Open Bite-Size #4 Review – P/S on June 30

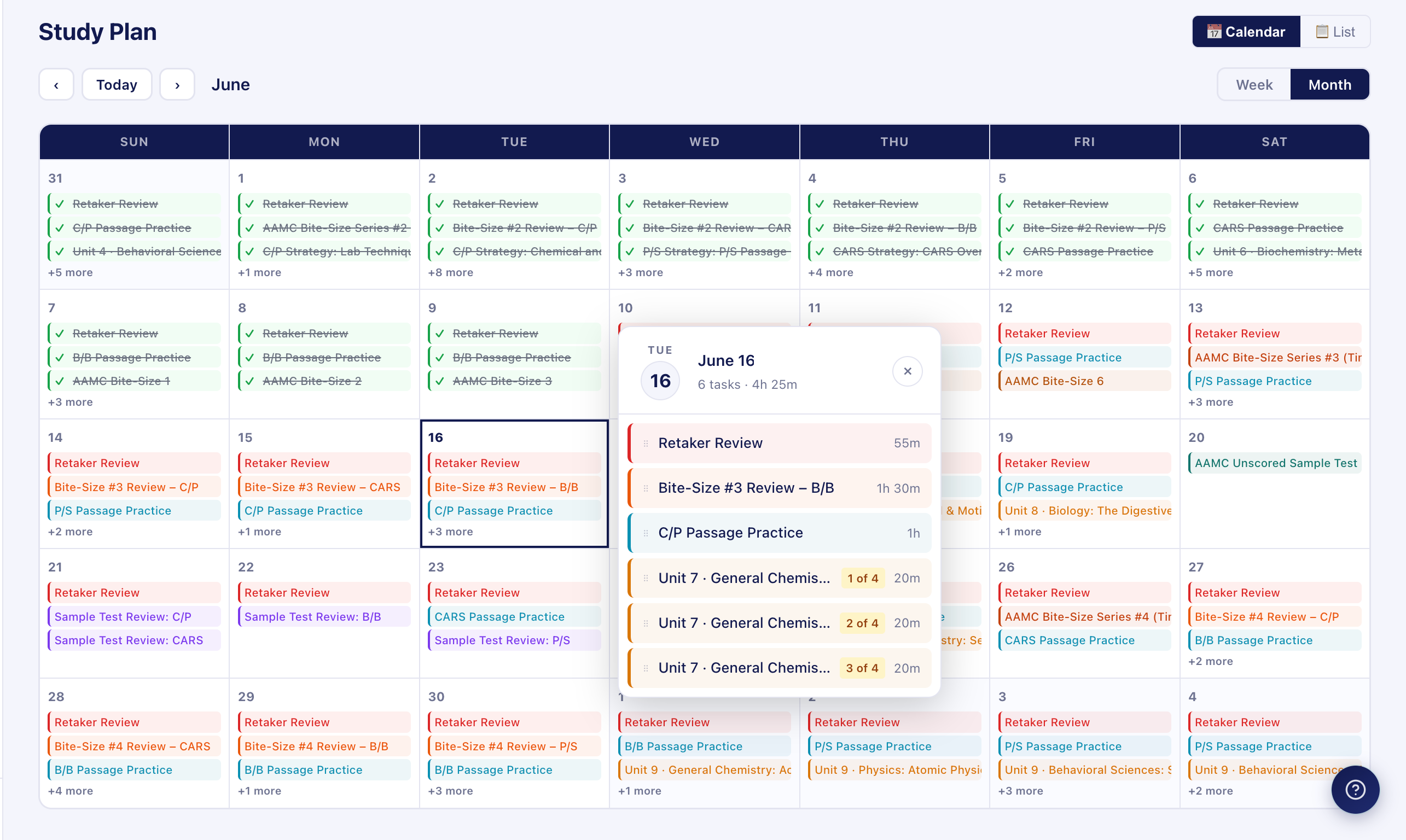[515, 746]
